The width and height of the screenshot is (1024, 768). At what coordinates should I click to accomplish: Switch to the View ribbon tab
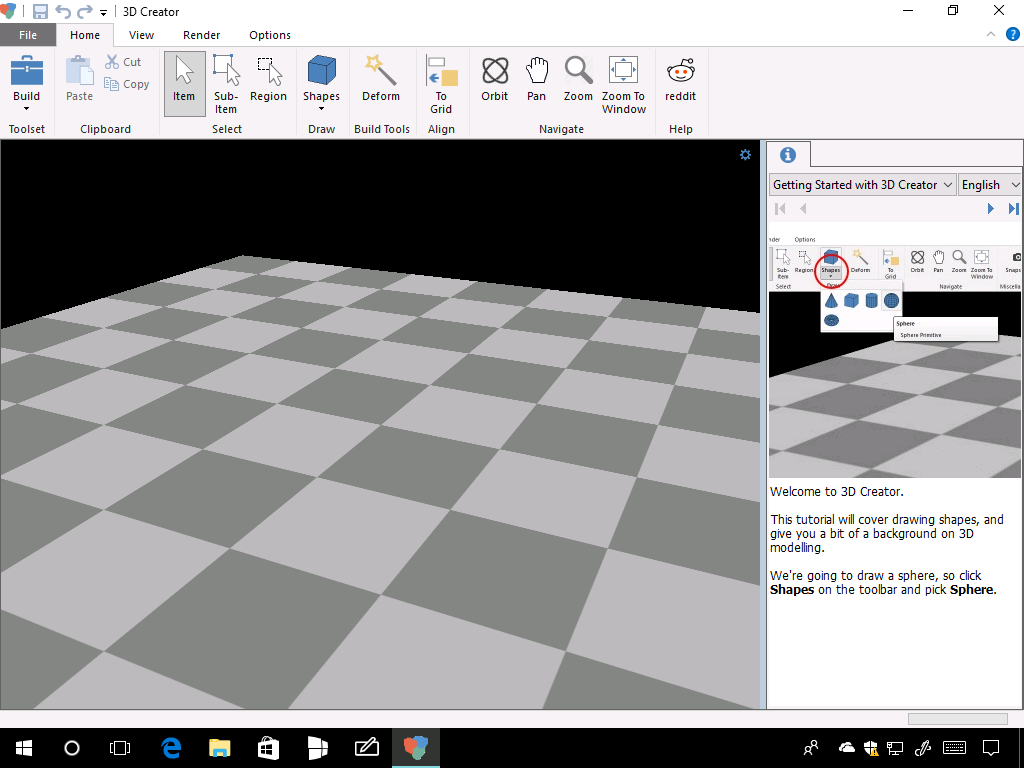pos(141,35)
